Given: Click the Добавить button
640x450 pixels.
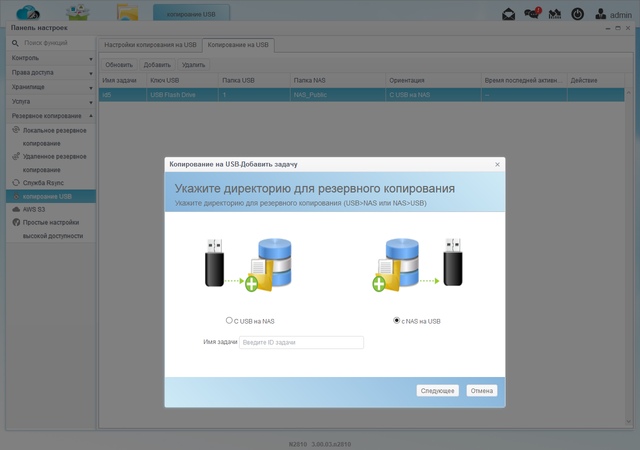Looking at the screenshot, I should pos(157,65).
